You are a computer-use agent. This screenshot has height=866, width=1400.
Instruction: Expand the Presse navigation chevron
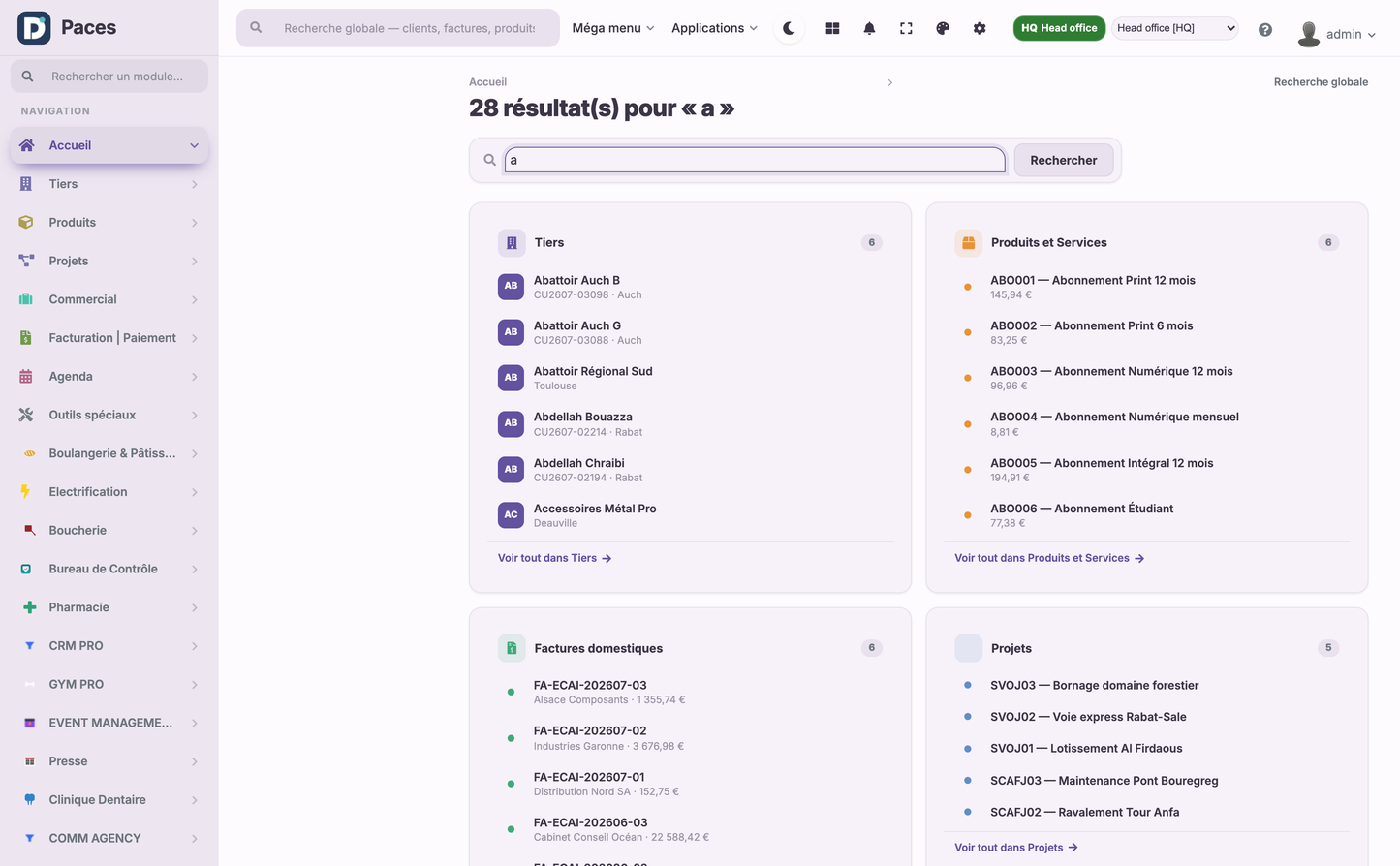[195, 761]
